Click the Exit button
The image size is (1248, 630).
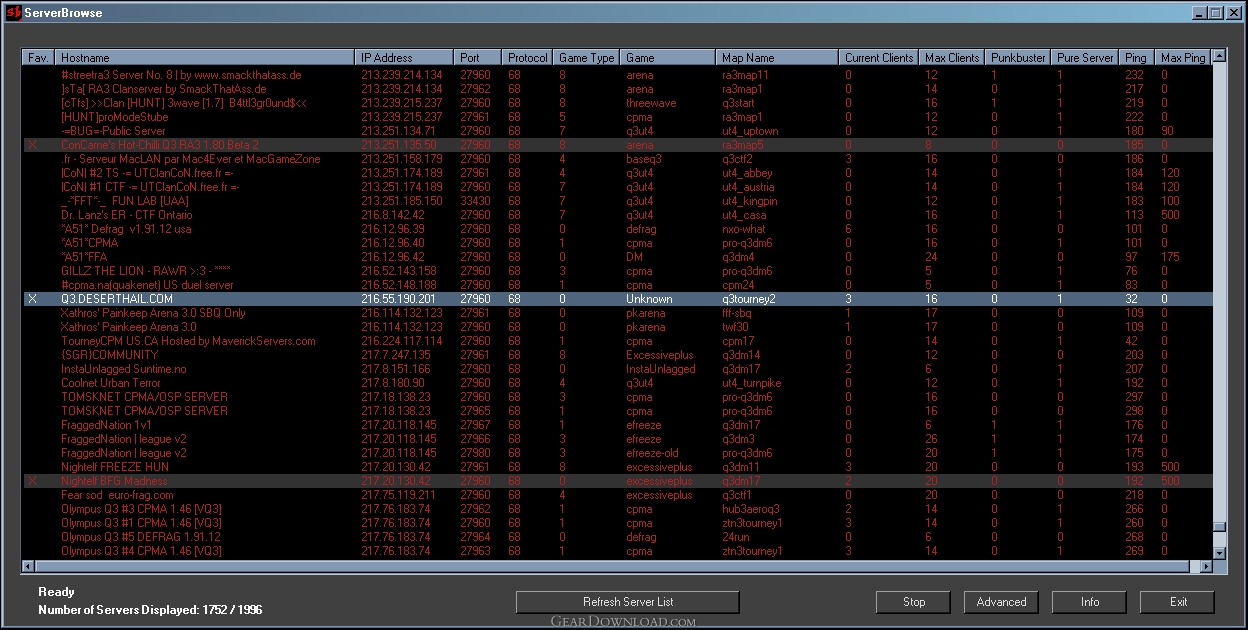[x=1178, y=602]
